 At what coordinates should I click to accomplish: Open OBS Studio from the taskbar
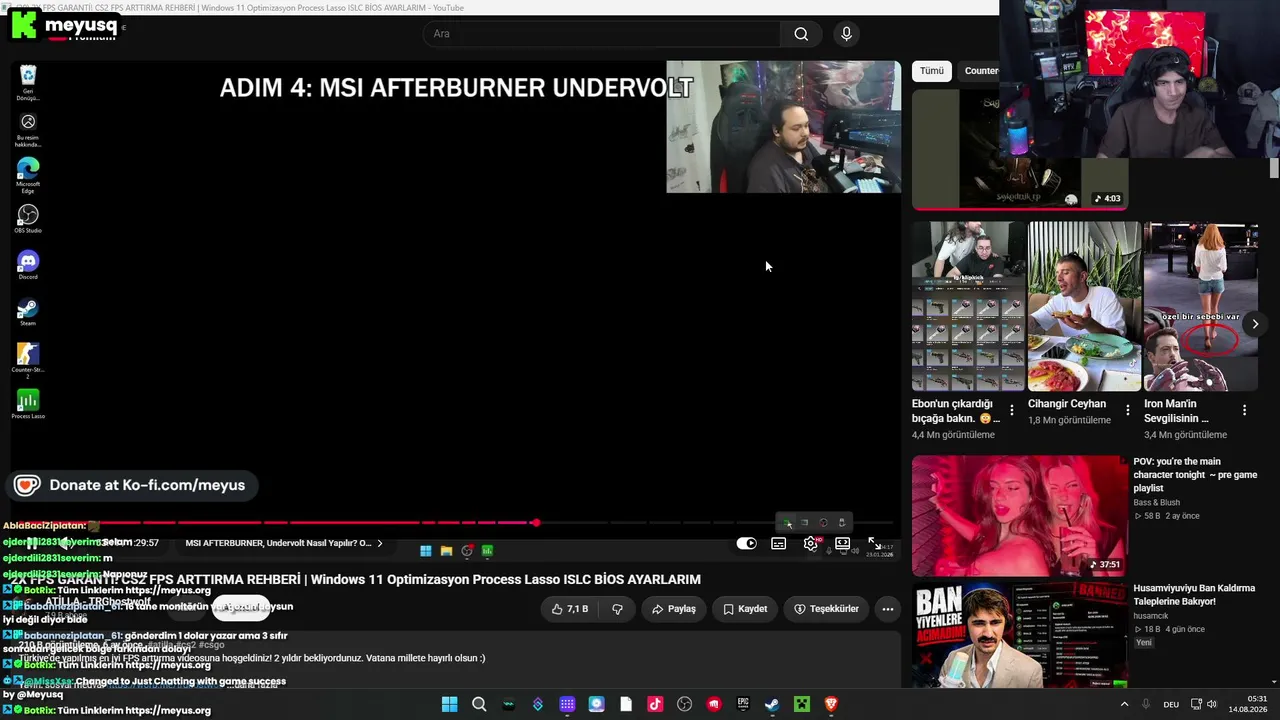click(684, 704)
